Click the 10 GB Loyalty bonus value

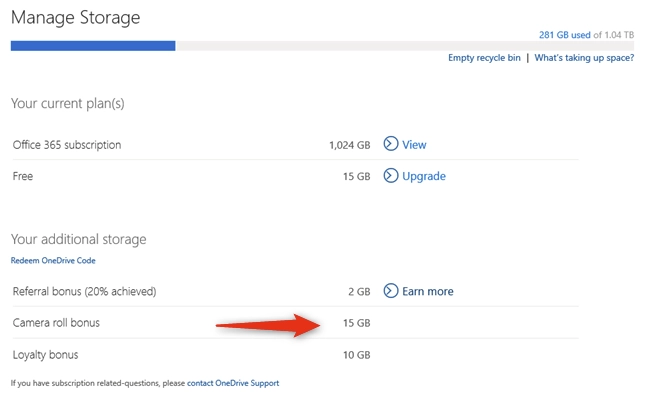357,355
